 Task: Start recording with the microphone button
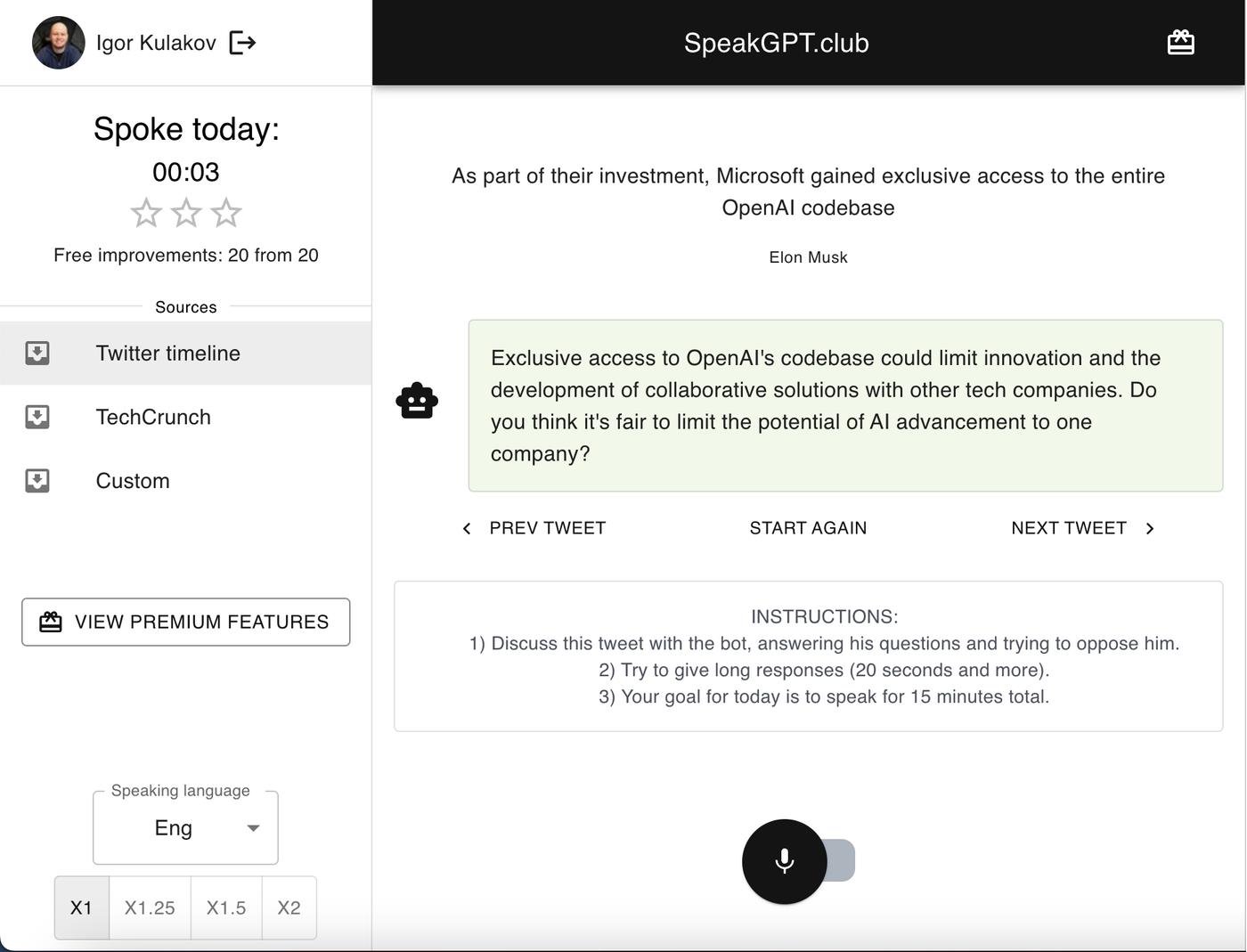click(x=784, y=861)
